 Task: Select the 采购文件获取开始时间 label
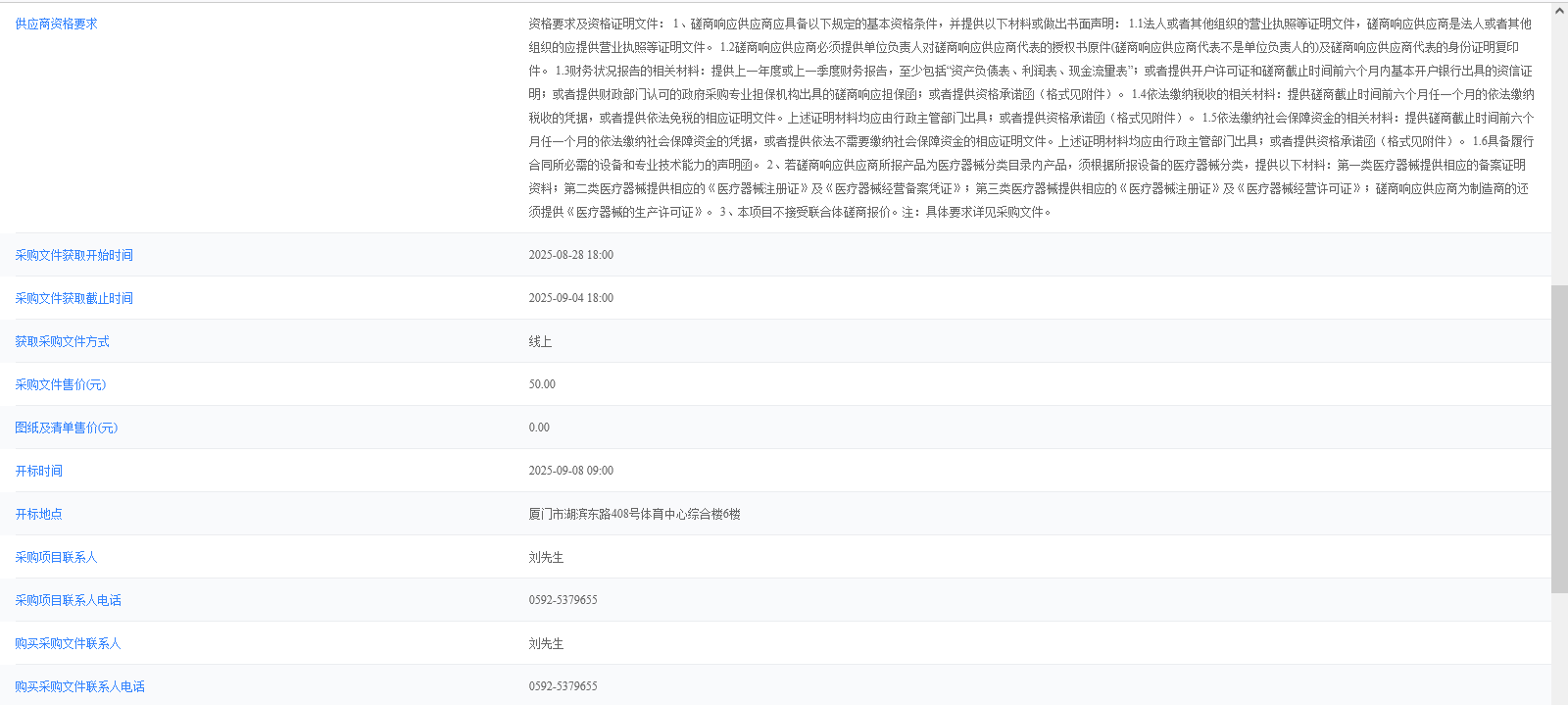click(x=73, y=255)
